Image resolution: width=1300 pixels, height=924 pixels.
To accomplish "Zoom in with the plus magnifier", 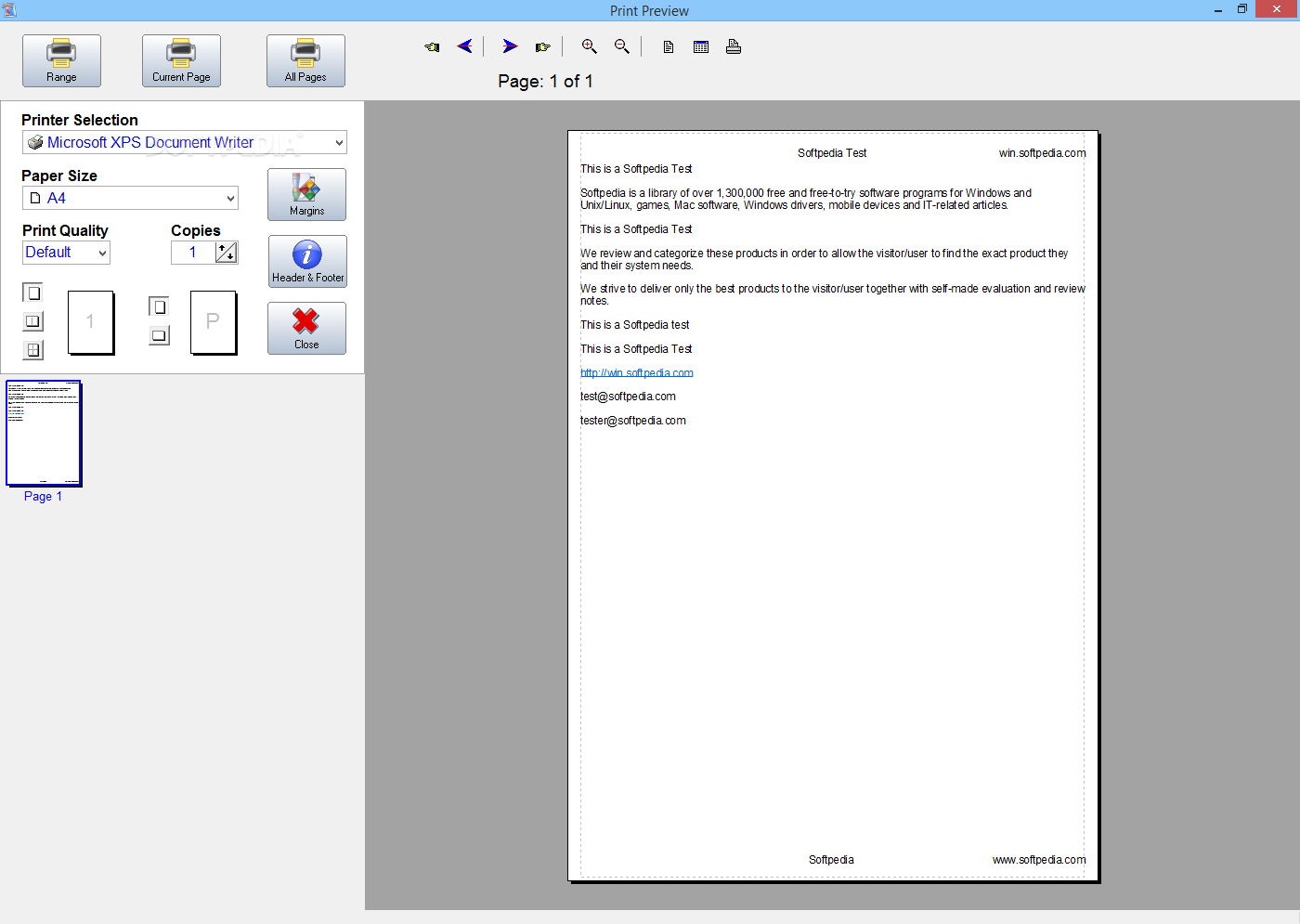I will click(589, 46).
